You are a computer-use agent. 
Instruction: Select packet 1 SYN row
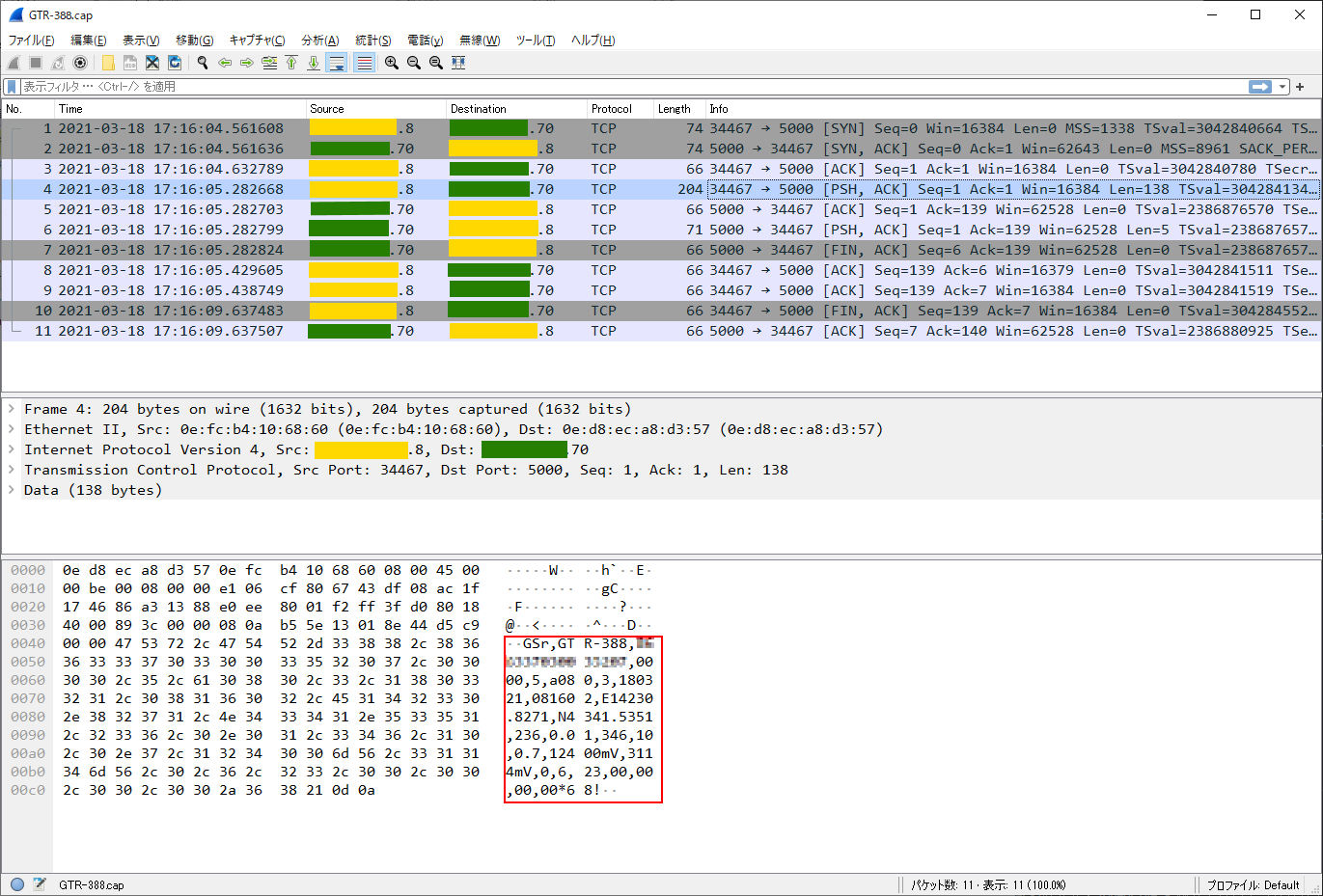coord(661,128)
